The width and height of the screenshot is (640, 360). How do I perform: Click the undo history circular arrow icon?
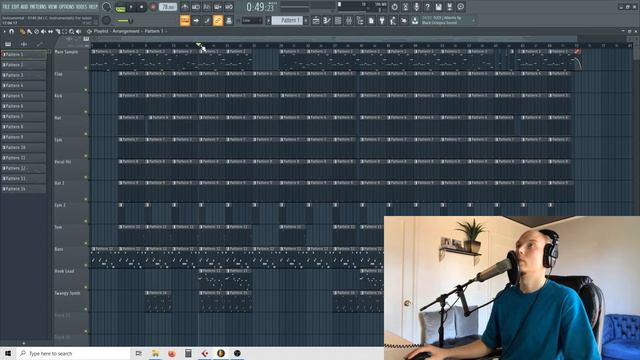tap(394, 7)
